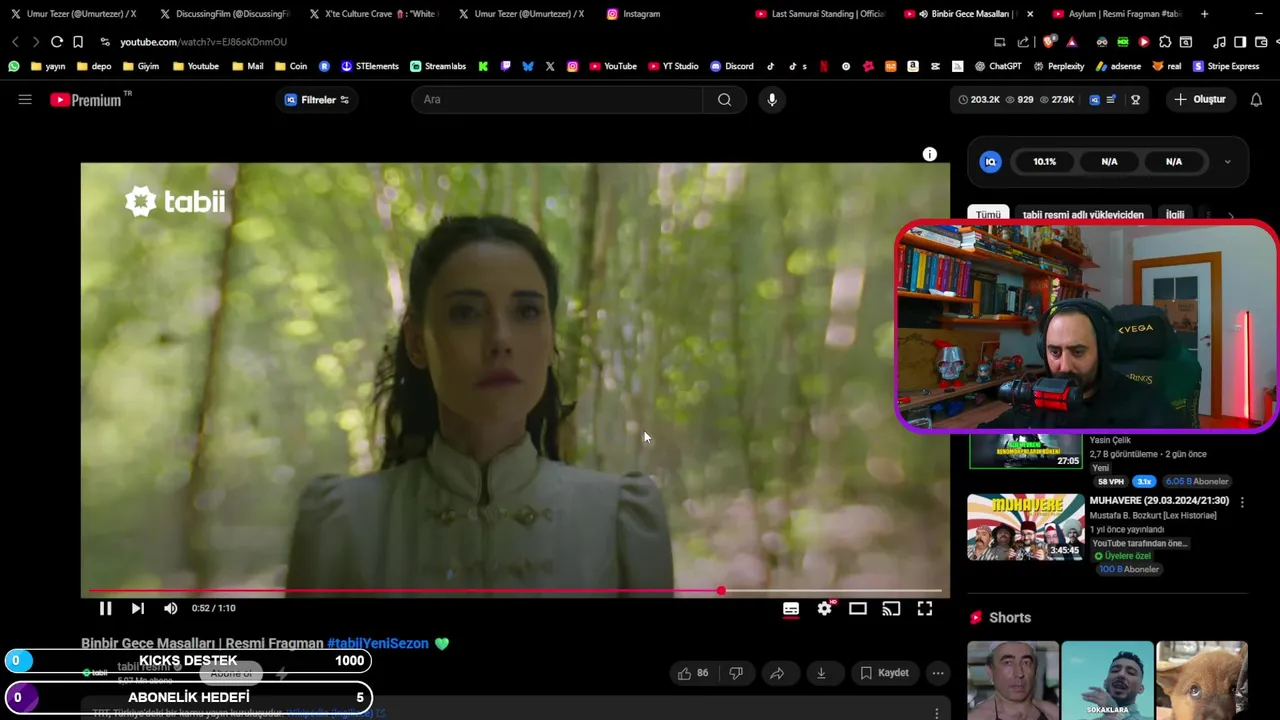Open the YT Studio bookmark

(x=673, y=66)
